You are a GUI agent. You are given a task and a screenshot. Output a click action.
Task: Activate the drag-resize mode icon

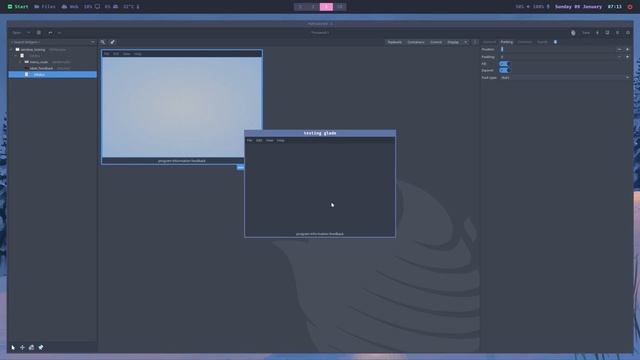pyautogui.click(x=22, y=347)
